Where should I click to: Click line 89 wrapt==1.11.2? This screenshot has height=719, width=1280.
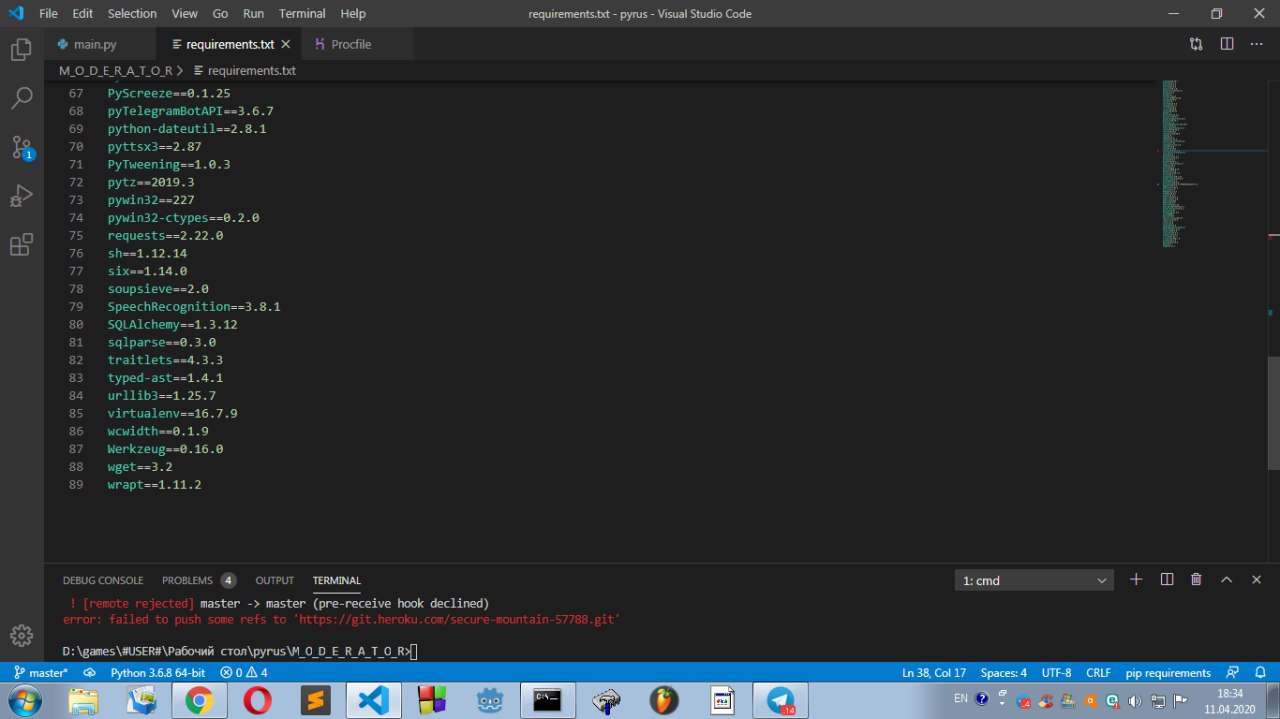coord(154,484)
